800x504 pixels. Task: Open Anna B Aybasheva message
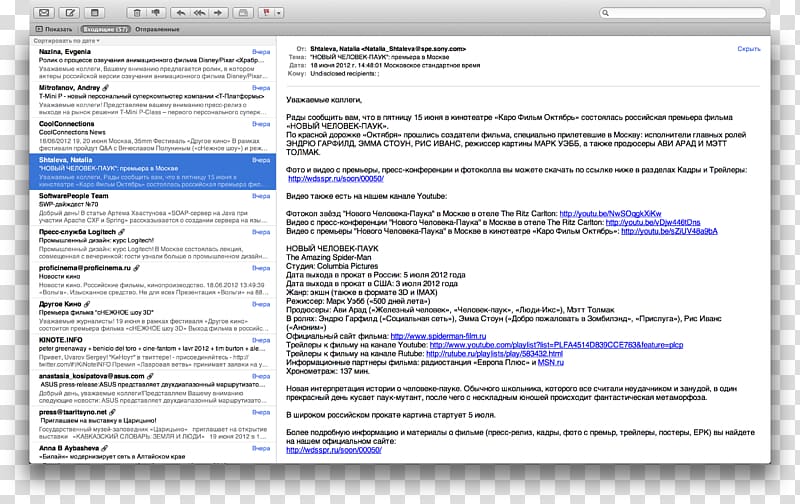click(x=153, y=453)
